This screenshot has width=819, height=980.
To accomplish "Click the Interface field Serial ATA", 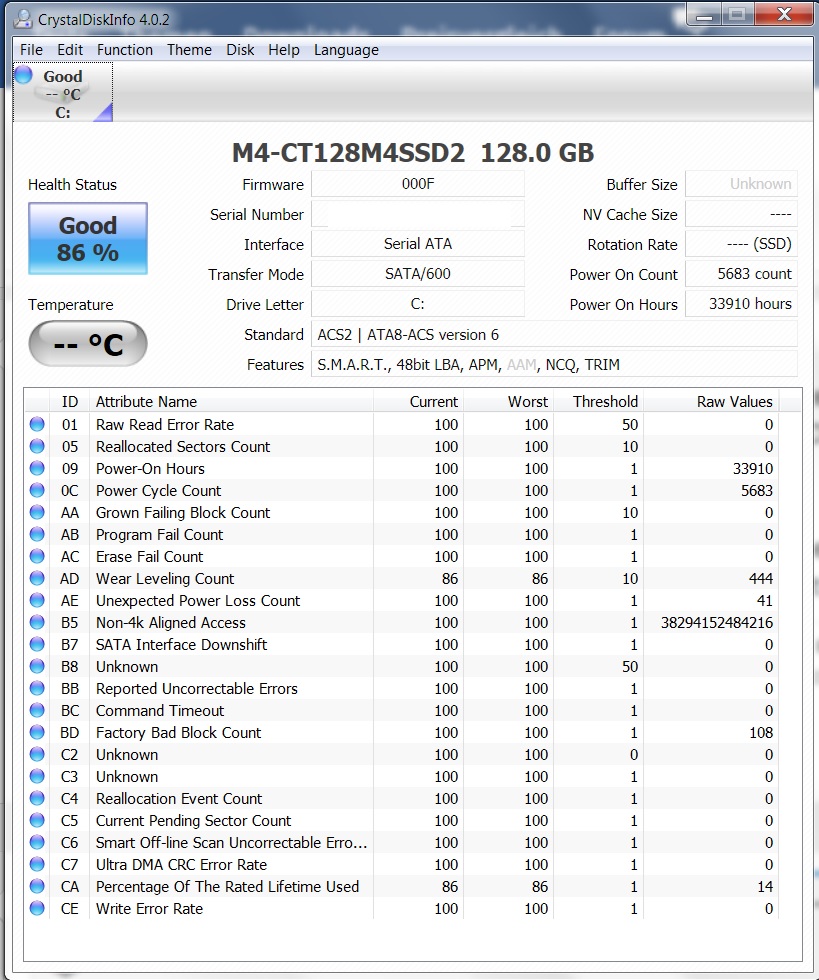I will pos(418,244).
